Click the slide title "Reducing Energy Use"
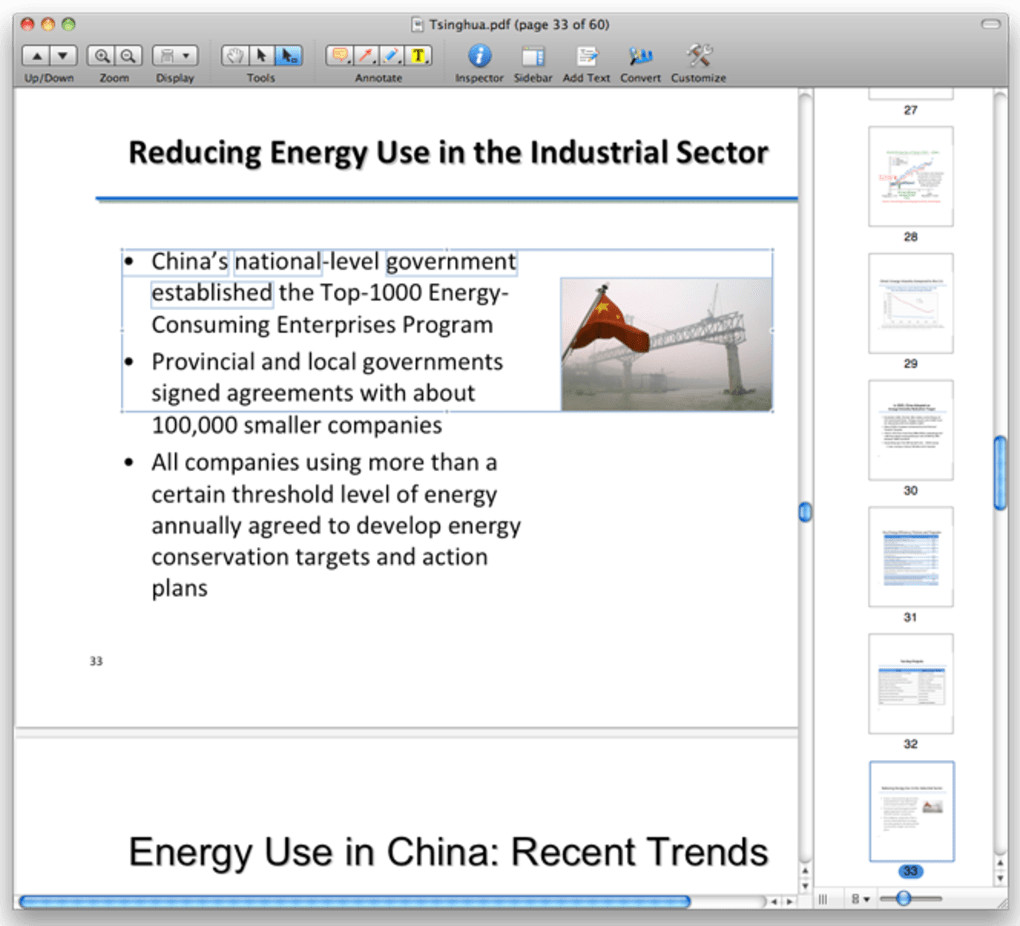 pos(448,152)
